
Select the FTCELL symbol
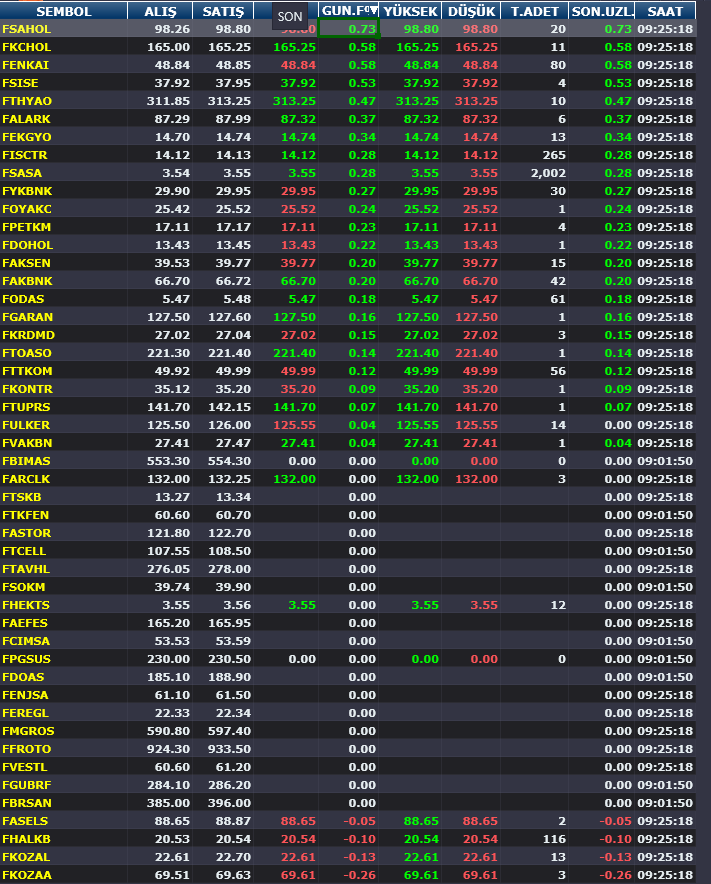24,552
